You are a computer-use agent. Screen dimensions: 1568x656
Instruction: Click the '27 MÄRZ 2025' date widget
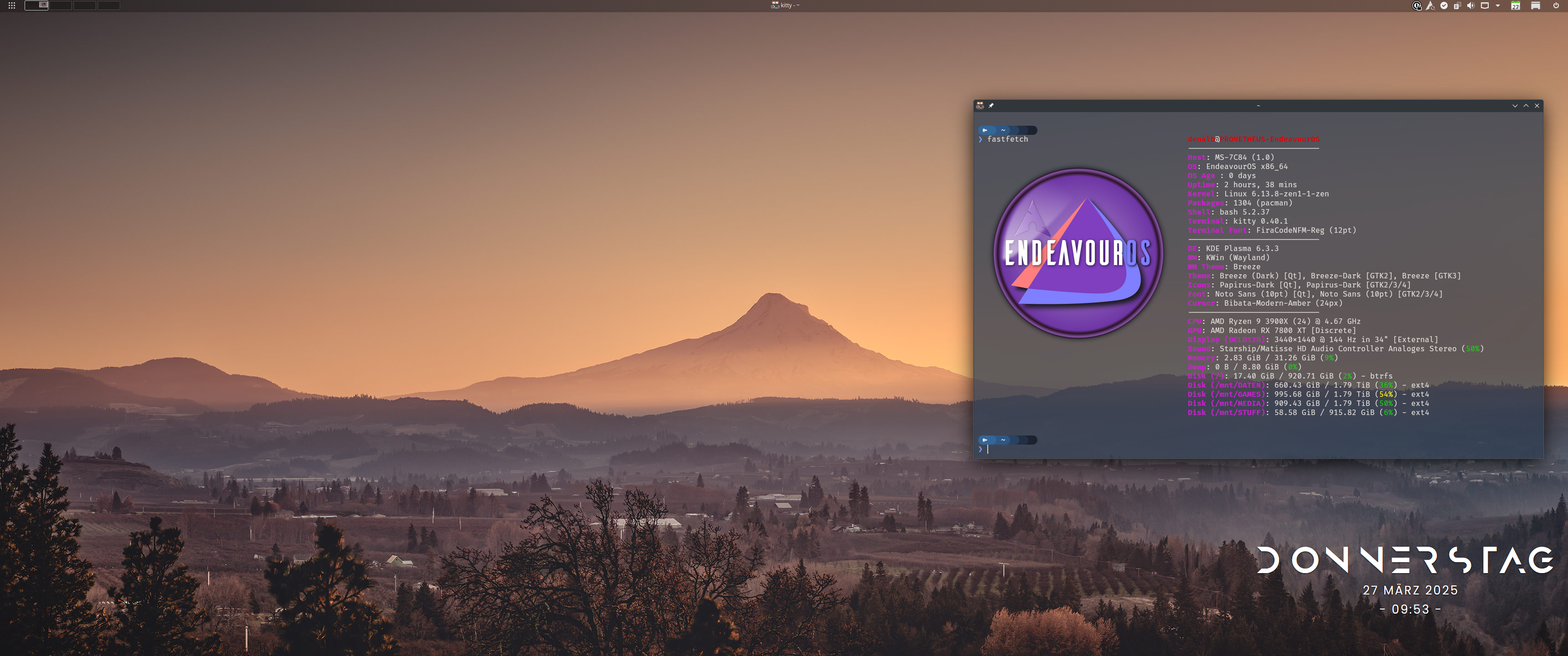[x=1410, y=590]
